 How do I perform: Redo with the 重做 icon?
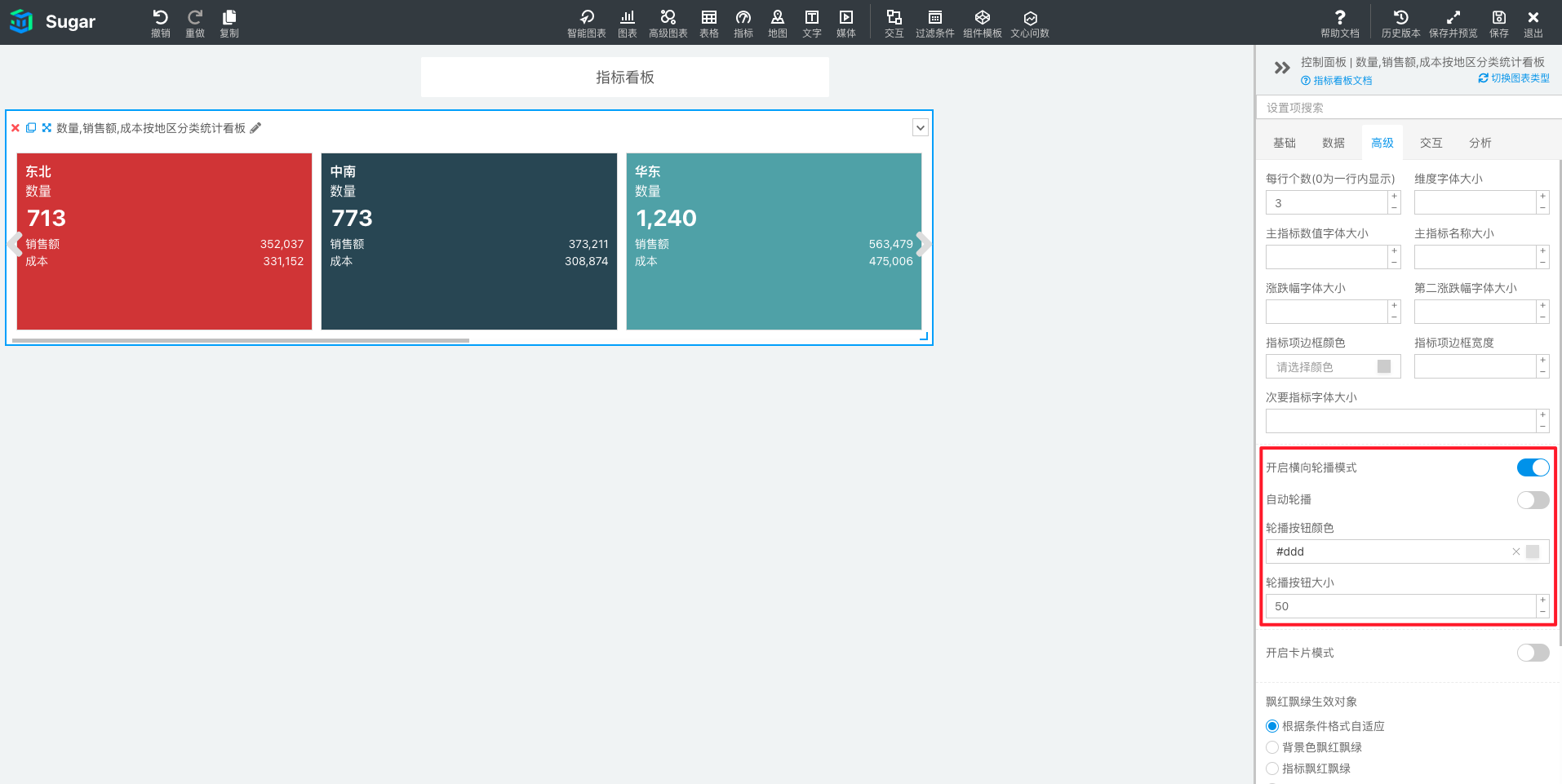point(195,23)
